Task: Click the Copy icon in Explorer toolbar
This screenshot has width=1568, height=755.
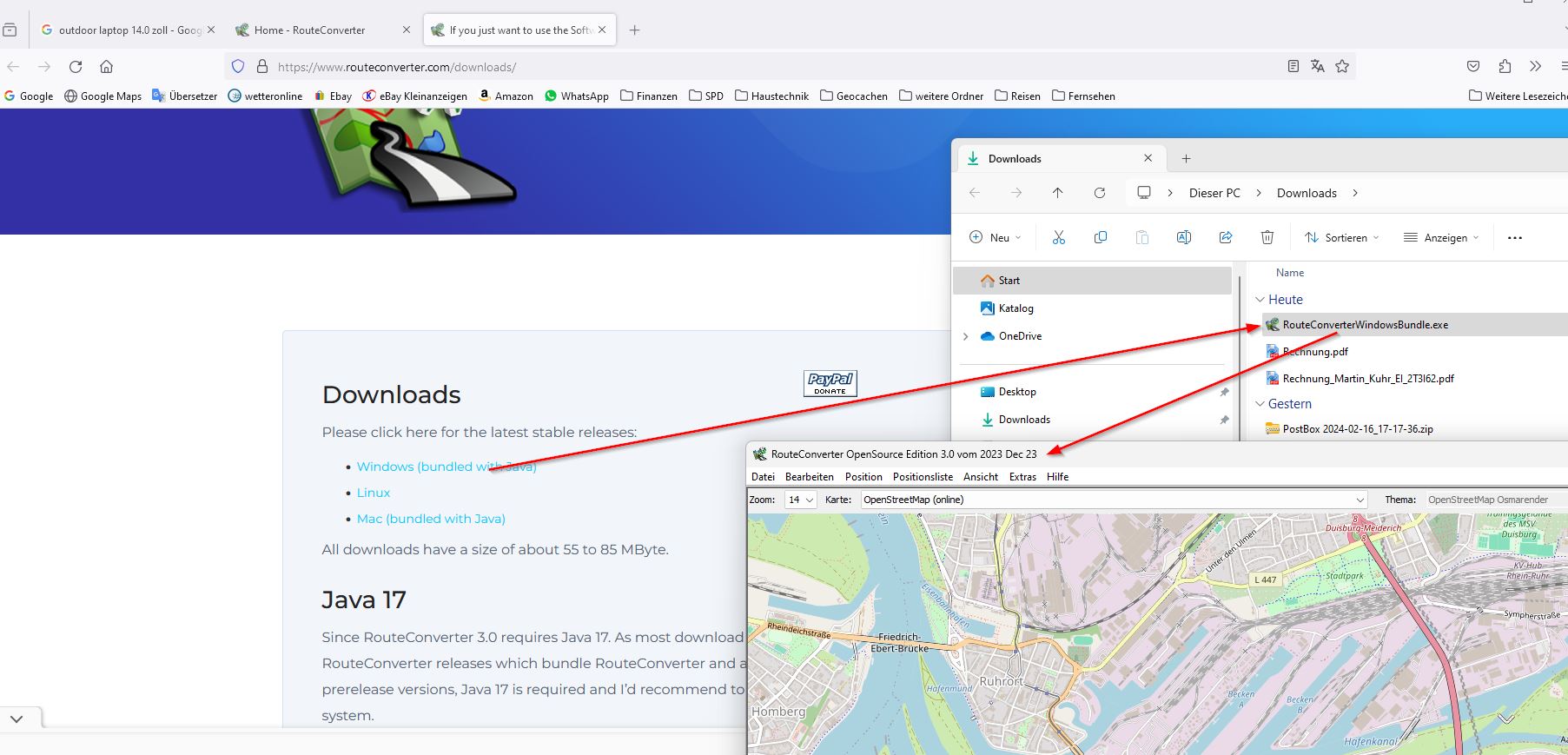Action: point(1100,237)
